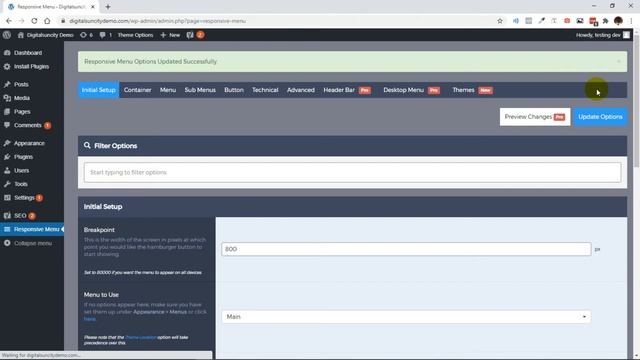Image resolution: width=640 pixels, height=360 pixels.
Task: Open Settings in the sidebar
Action: pos(24,198)
